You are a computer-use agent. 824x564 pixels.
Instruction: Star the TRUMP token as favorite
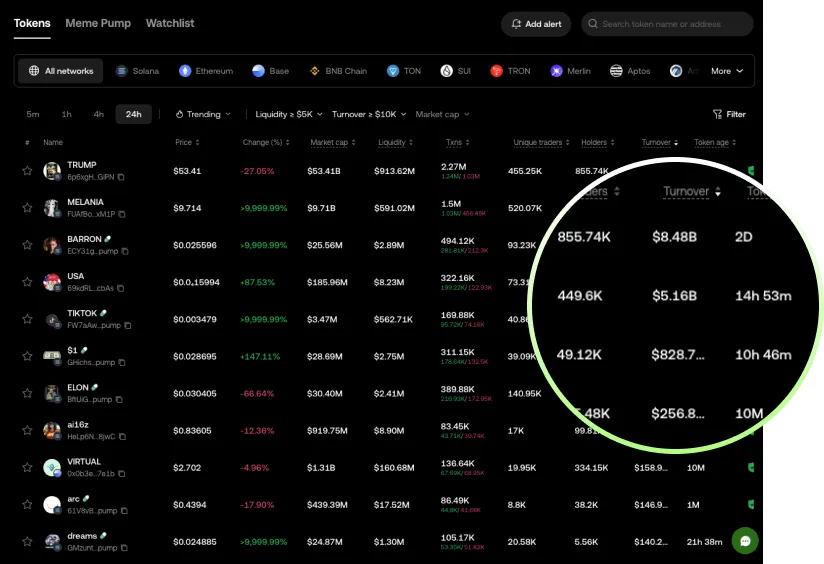coord(27,171)
